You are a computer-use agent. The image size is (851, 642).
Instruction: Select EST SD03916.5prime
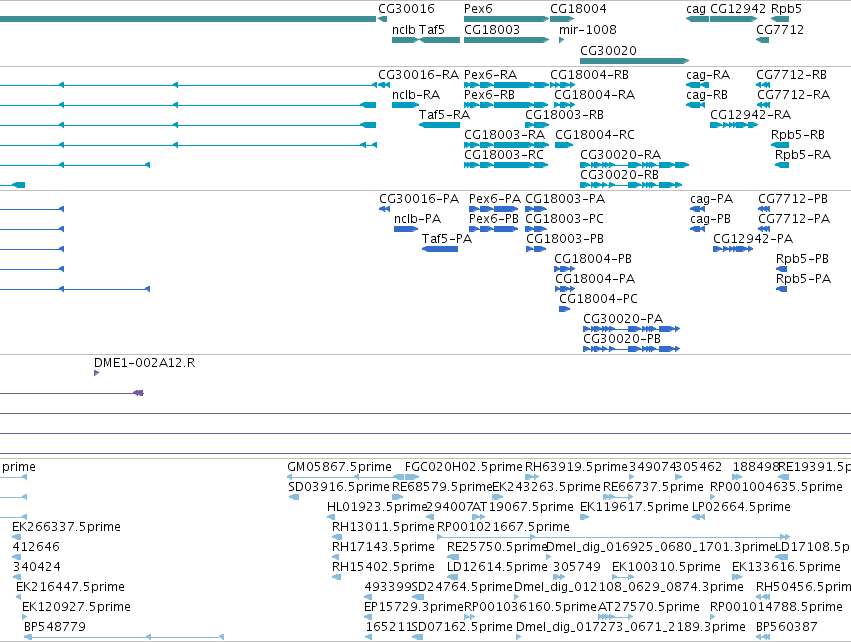pyautogui.click(x=294, y=497)
